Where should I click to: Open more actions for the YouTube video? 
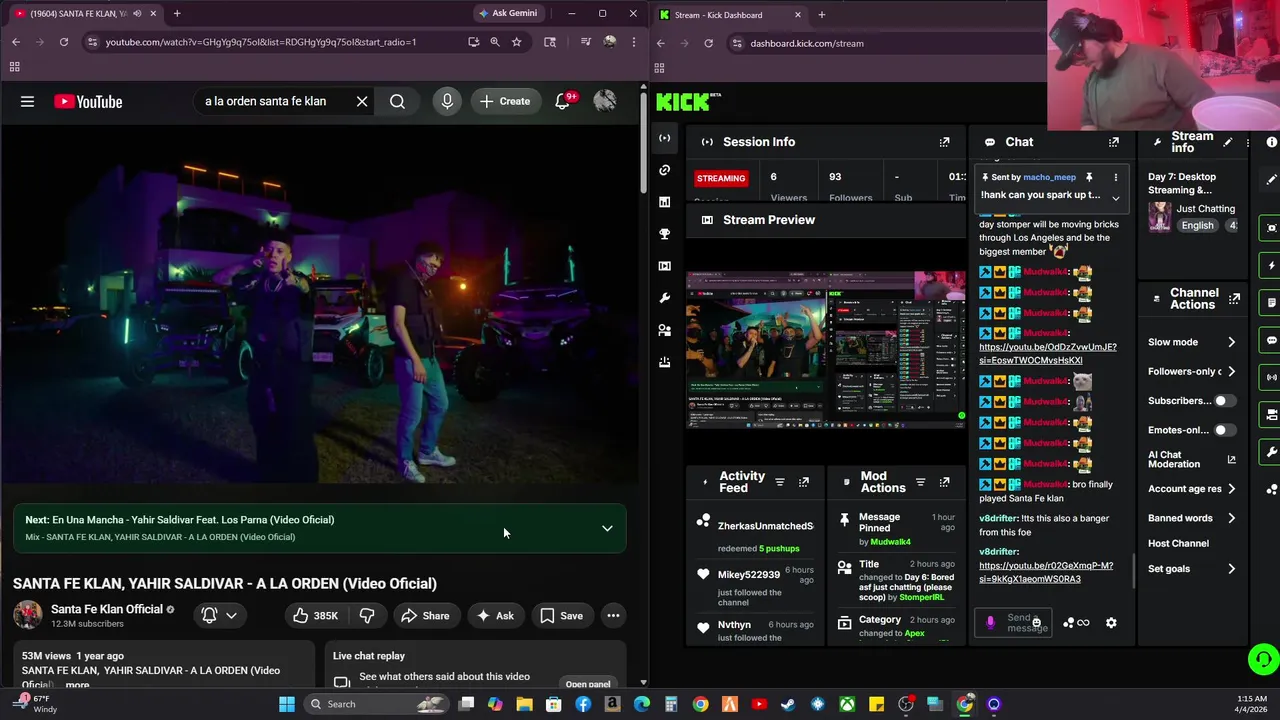[613, 616]
